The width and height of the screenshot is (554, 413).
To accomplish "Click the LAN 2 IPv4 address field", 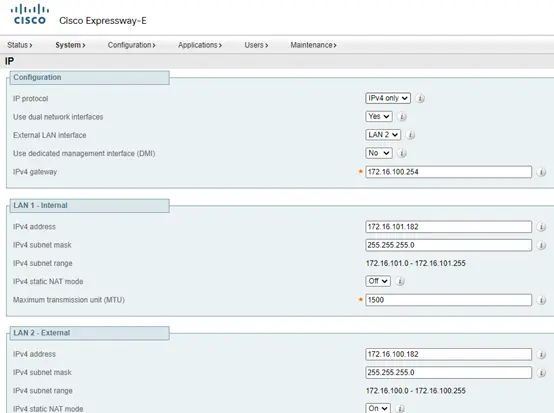I will 448,354.
